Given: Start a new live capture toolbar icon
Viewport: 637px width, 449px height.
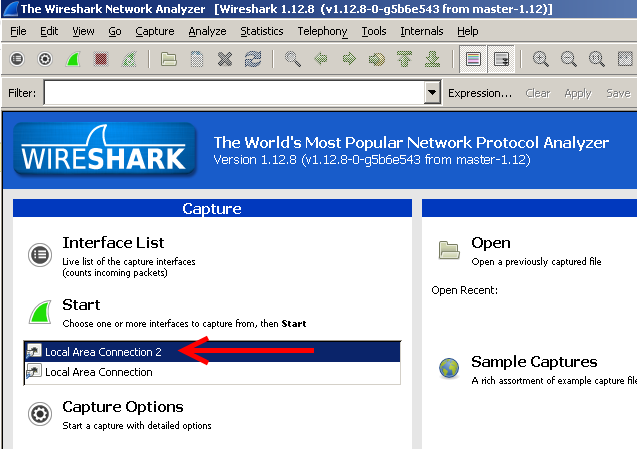Looking at the screenshot, I should tap(73, 59).
